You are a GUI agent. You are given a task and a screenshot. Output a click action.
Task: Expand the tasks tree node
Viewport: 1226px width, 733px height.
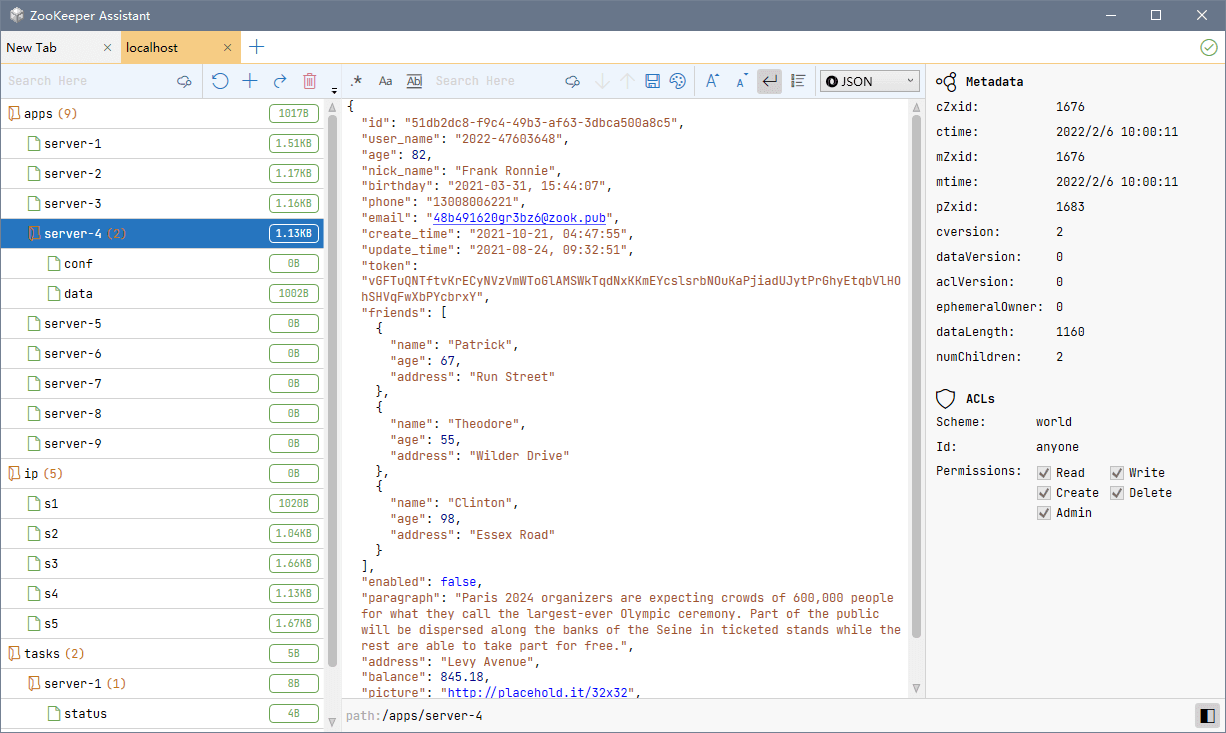14,654
